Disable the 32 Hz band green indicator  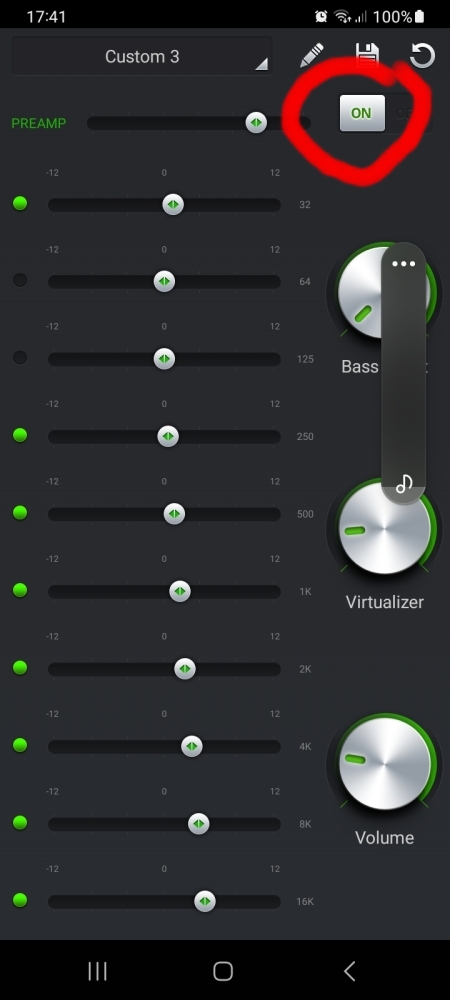tap(20, 203)
